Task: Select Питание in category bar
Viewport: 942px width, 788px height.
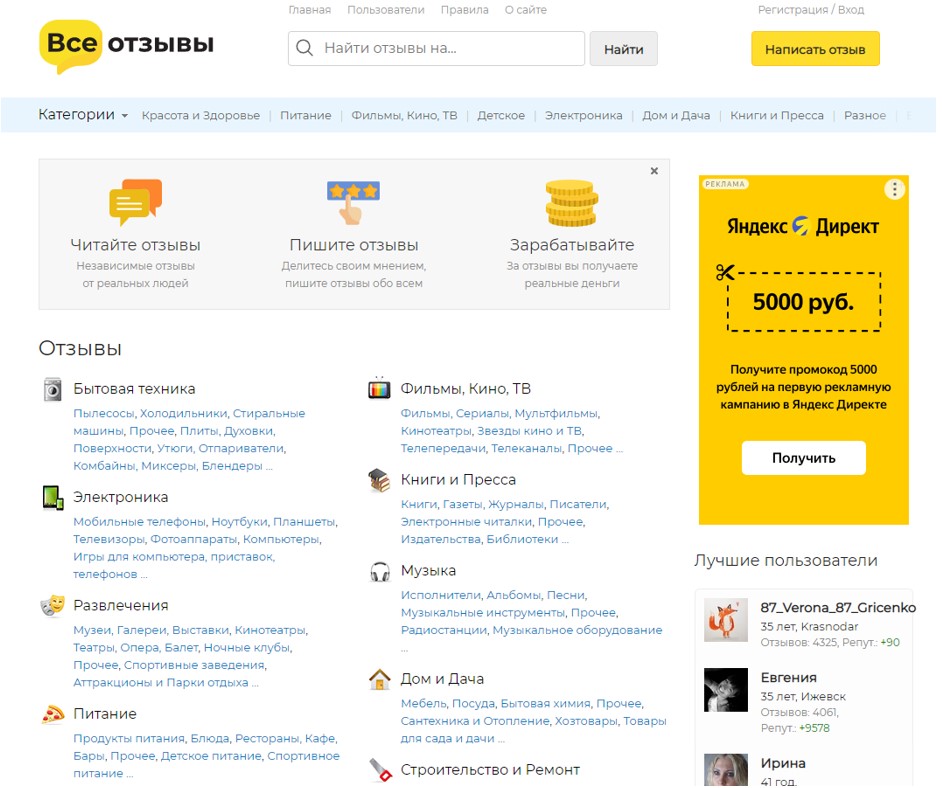Action: 305,115
